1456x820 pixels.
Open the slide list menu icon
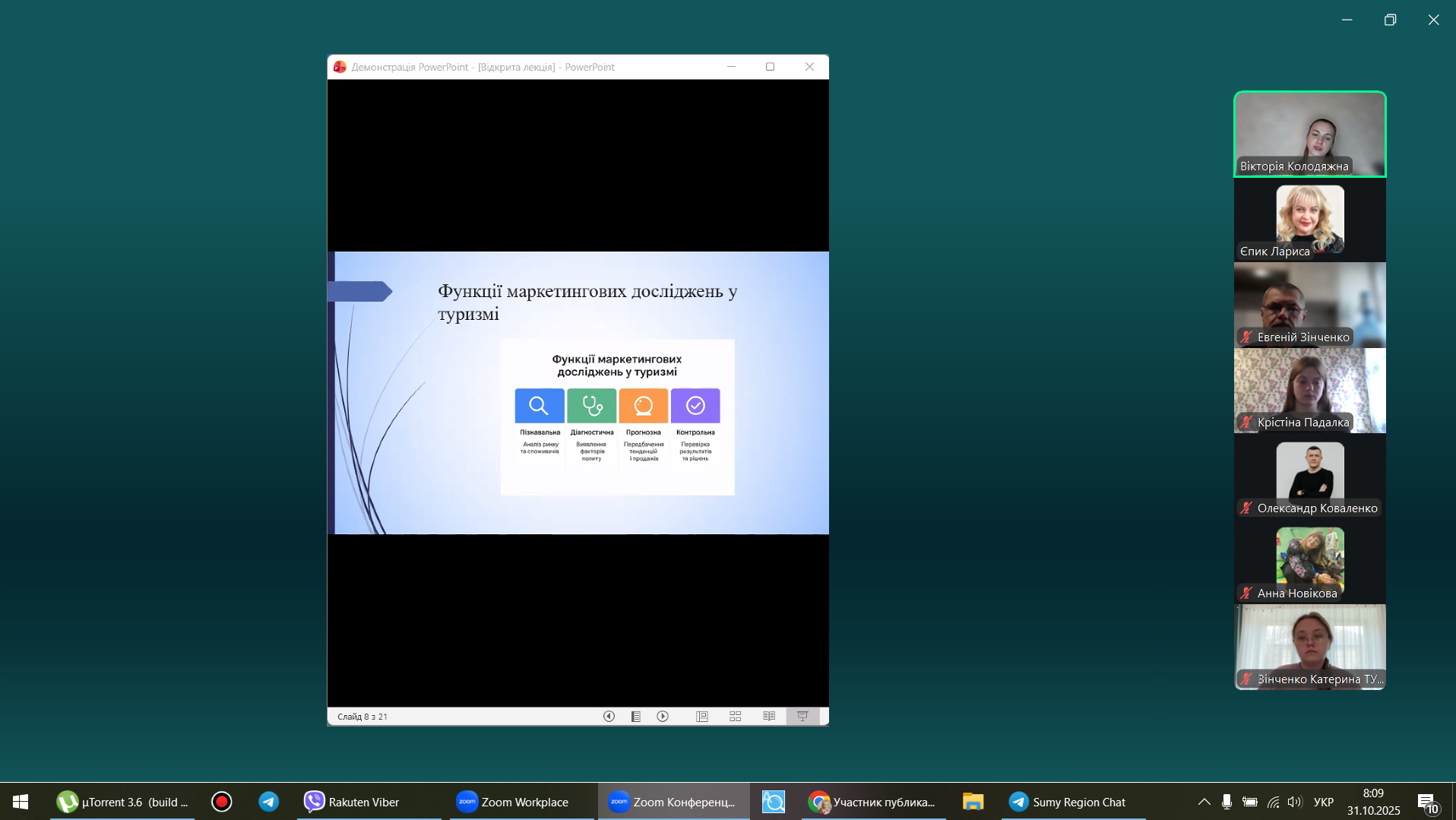click(x=636, y=716)
